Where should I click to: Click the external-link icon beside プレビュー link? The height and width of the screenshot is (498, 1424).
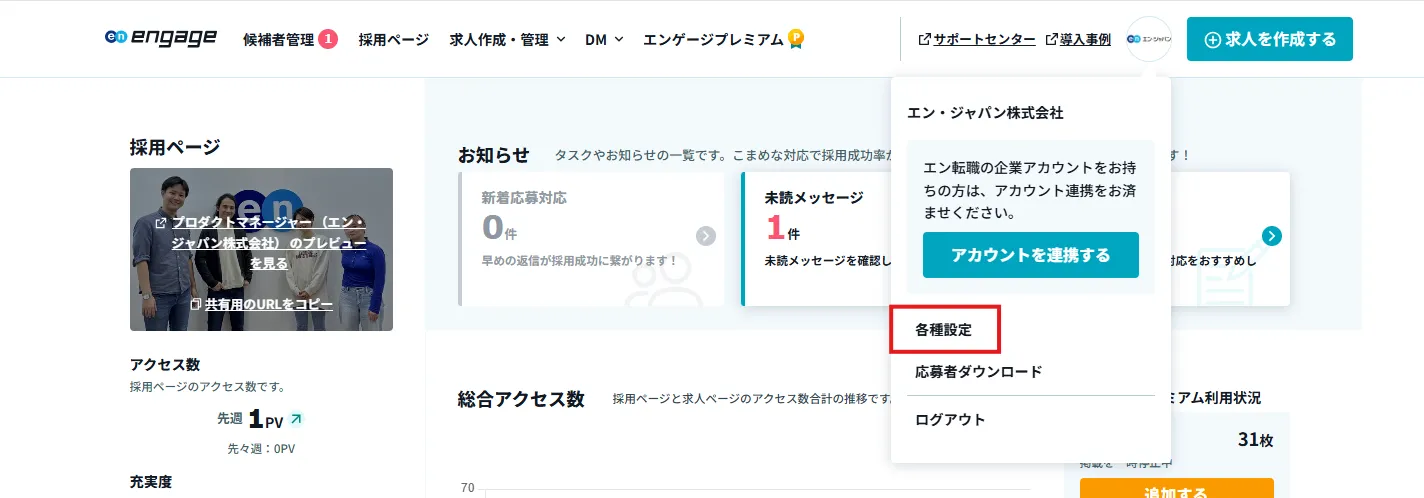pyautogui.click(x=161, y=222)
